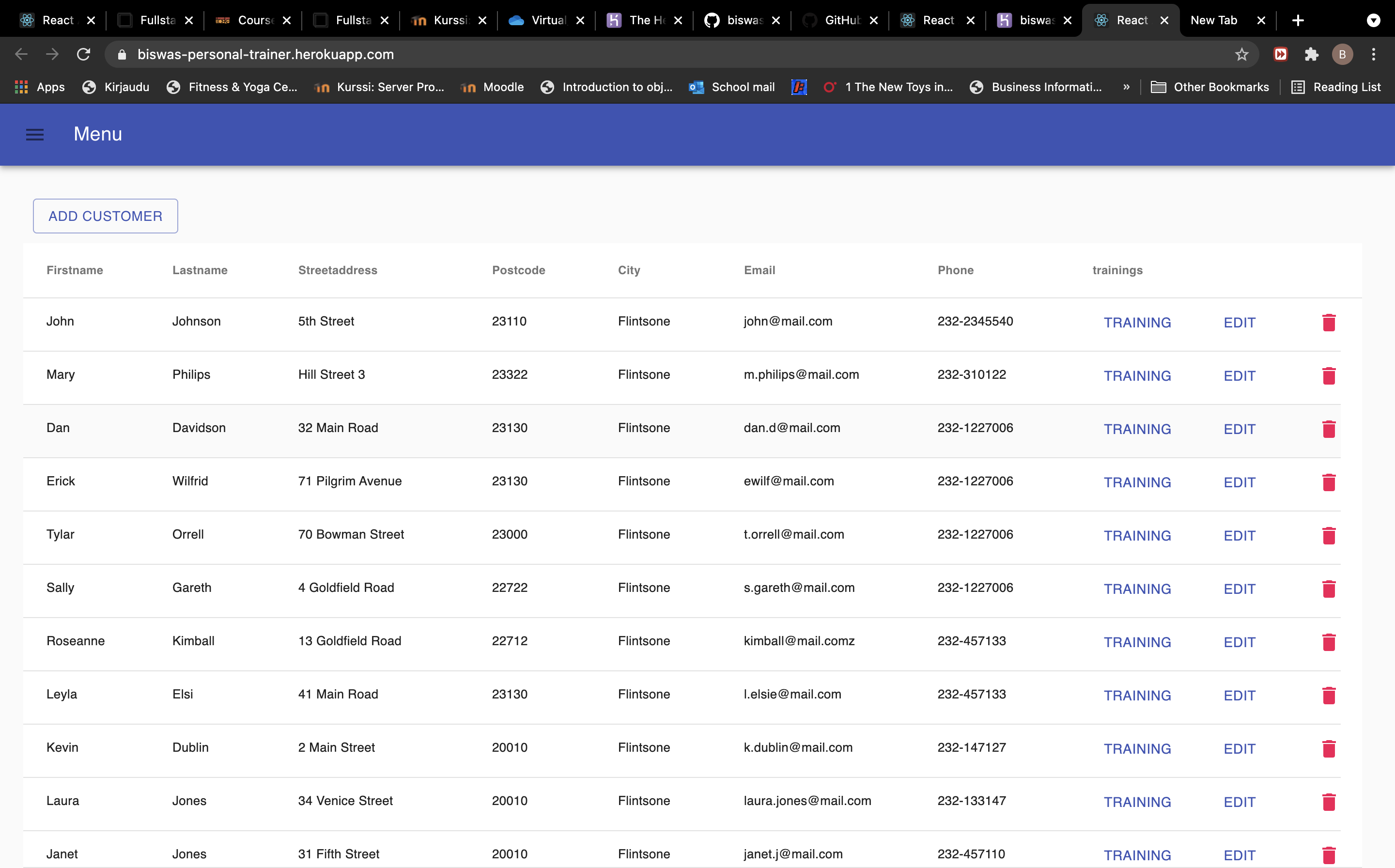This screenshot has width=1395, height=868.
Task: Open the Moodle bookmark
Action: [493, 87]
